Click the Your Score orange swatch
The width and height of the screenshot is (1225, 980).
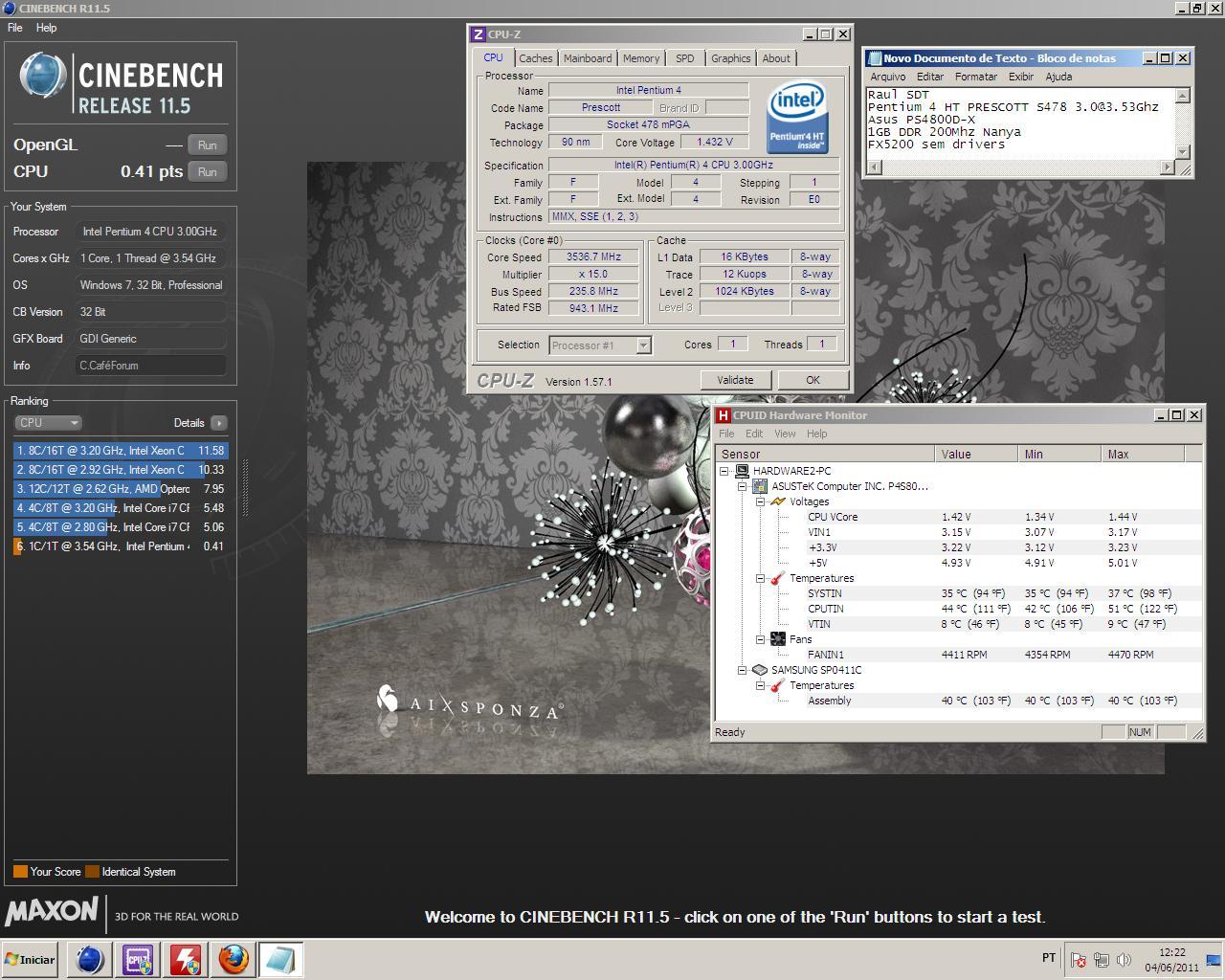[x=20, y=872]
